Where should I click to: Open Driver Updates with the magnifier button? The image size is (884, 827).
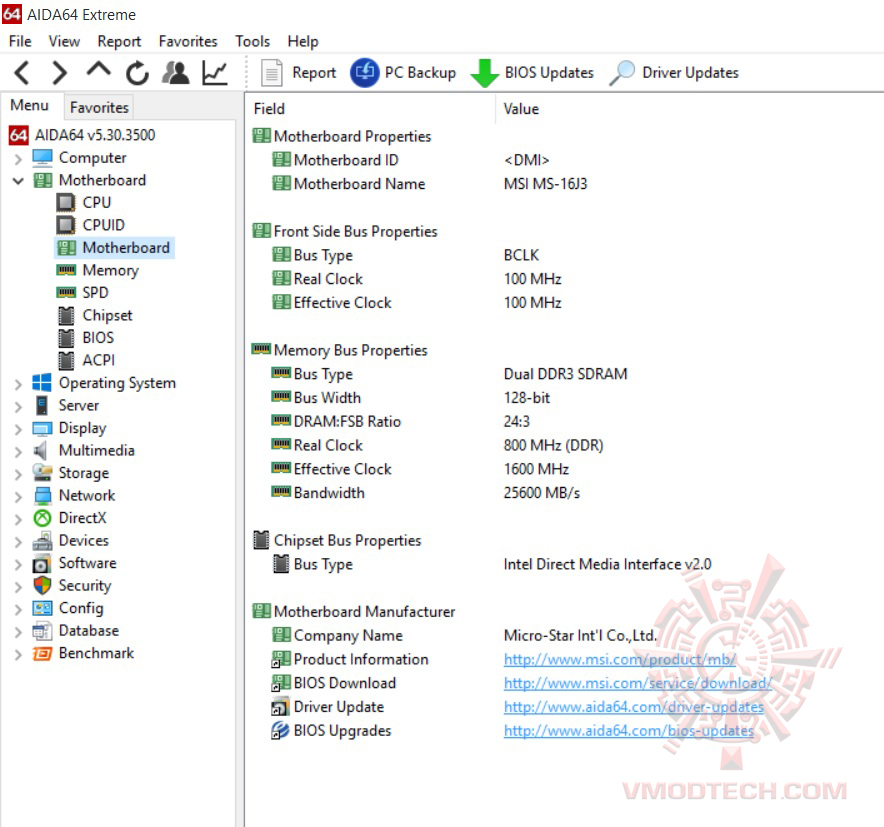coord(674,73)
